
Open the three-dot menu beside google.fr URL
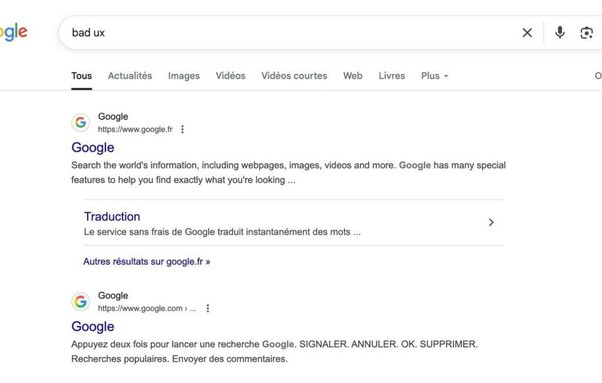tap(182, 129)
